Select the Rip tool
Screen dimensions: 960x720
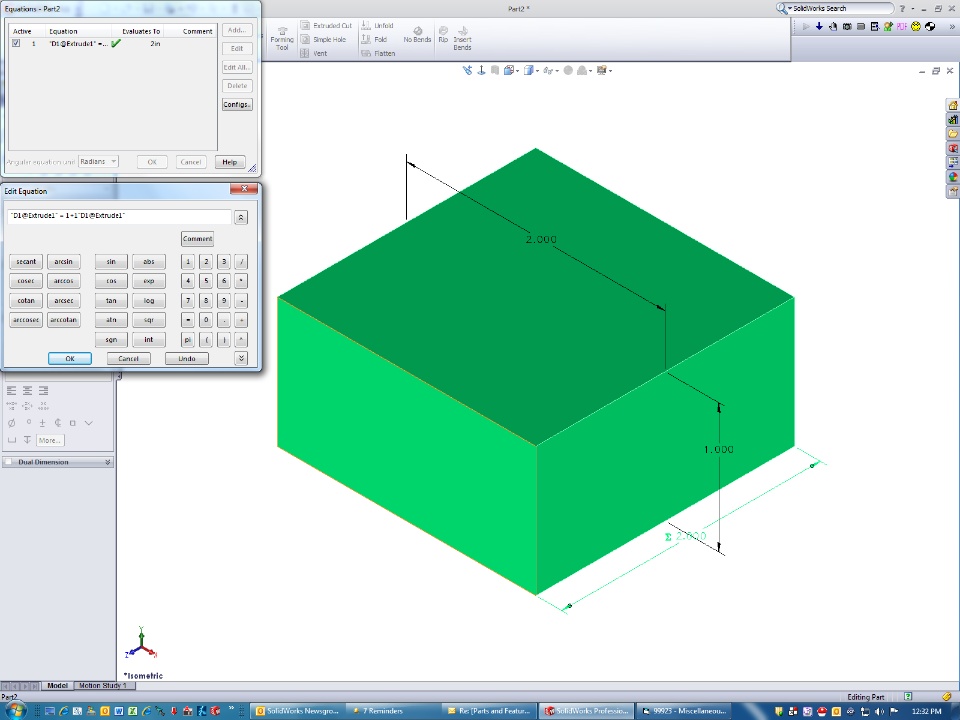[443, 34]
